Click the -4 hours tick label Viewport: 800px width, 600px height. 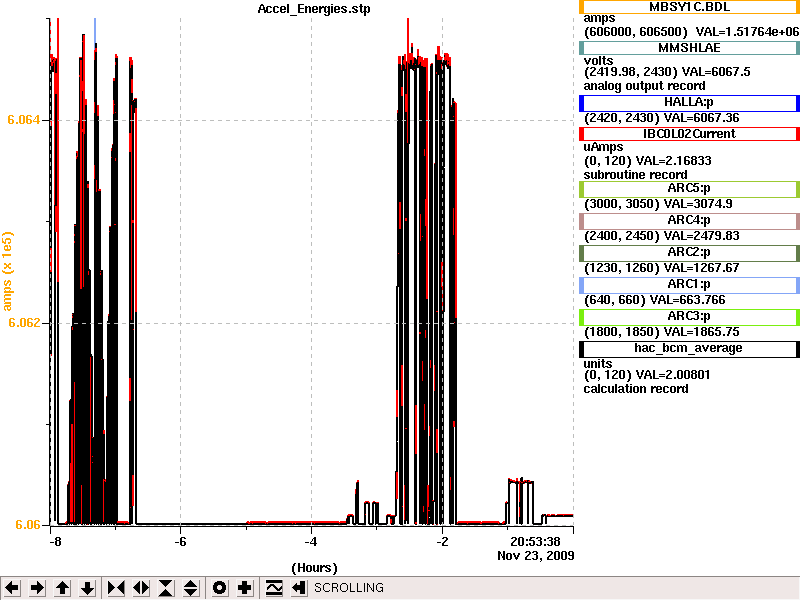click(x=311, y=541)
